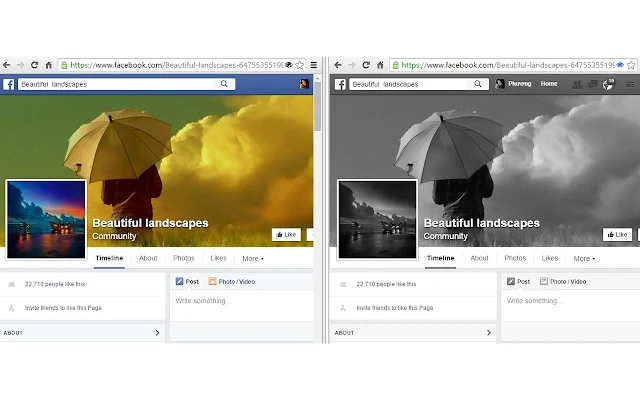Screen dimensions: 640x400
Task: Open friend requests icon in right window
Action: click(x=577, y=84)
